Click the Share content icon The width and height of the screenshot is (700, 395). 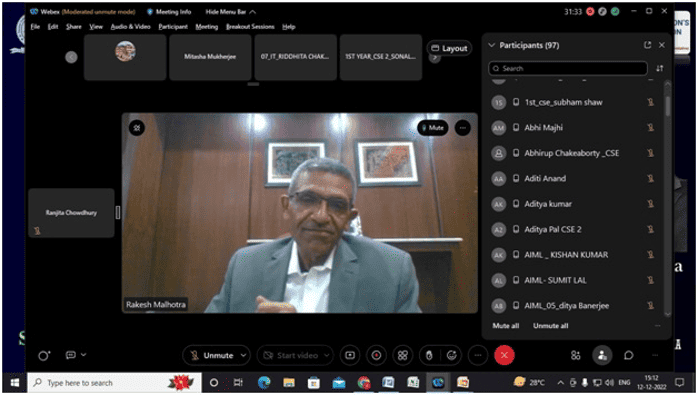pos(350,356)
